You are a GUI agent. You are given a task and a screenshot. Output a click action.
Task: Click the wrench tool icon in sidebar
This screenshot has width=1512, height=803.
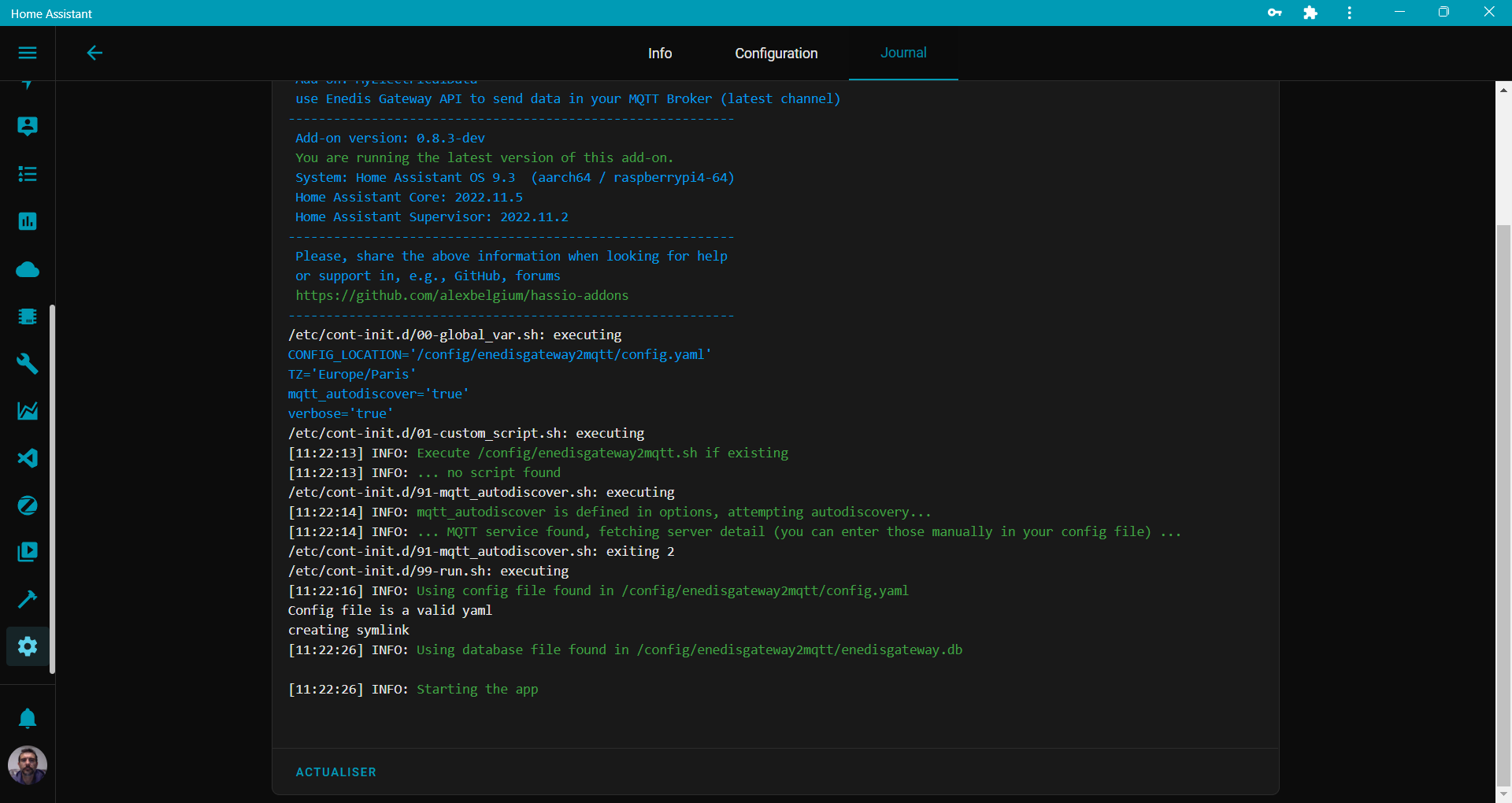[x=28, y=364]
